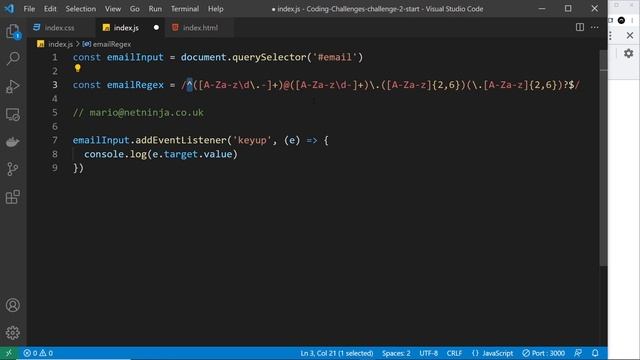Change indentation via Spaces: 2

click(x=396, y=353)
